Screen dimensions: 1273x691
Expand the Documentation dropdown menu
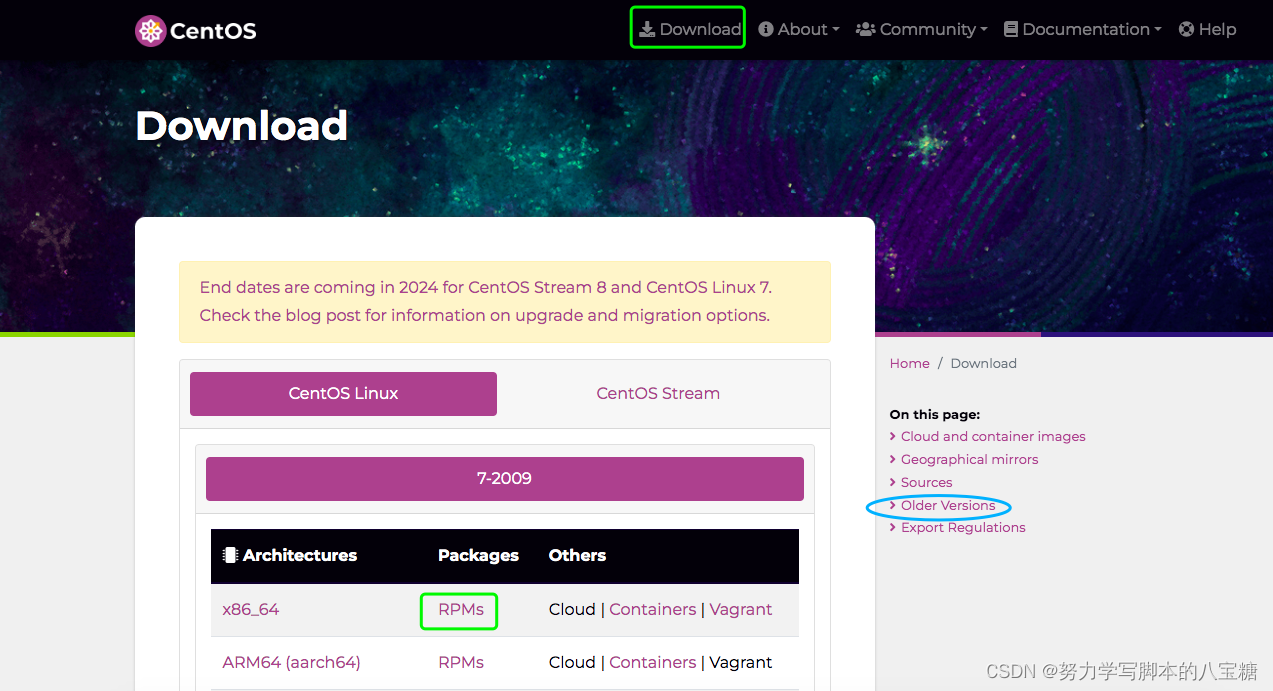(1082, 29)
